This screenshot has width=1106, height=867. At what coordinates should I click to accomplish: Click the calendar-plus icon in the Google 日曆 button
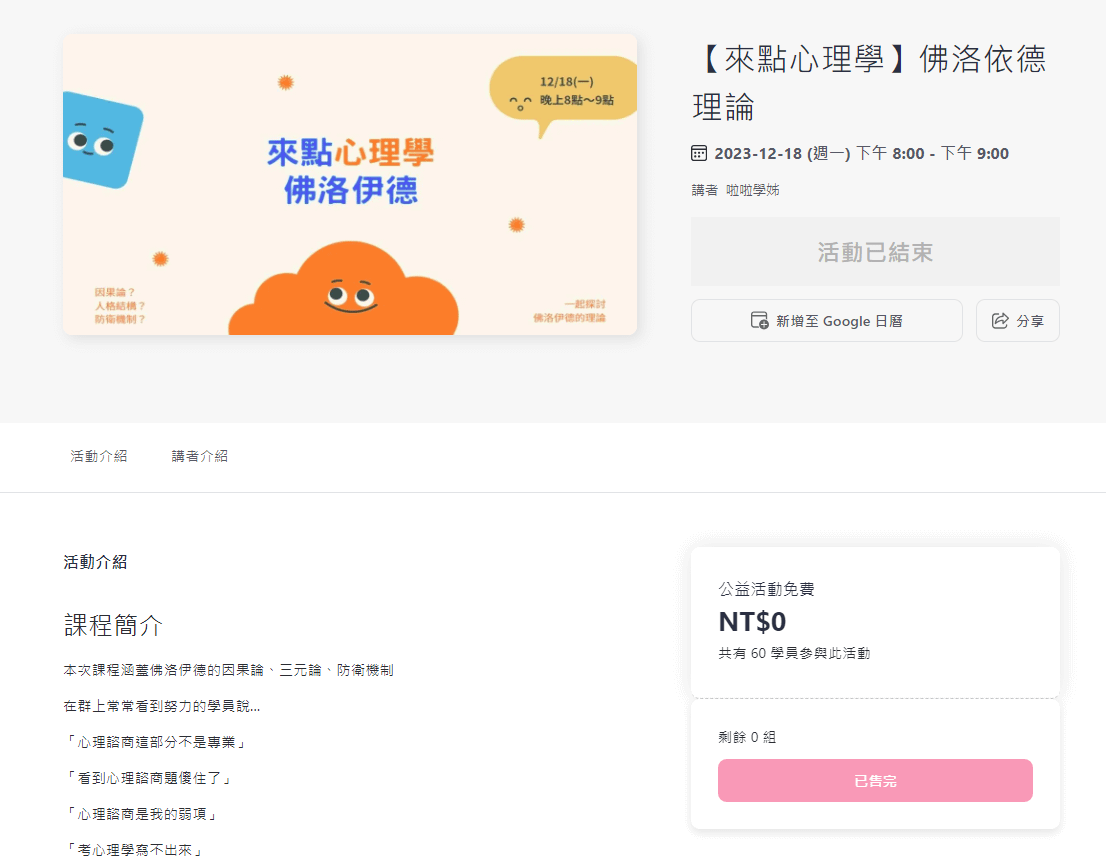point(760,321)
